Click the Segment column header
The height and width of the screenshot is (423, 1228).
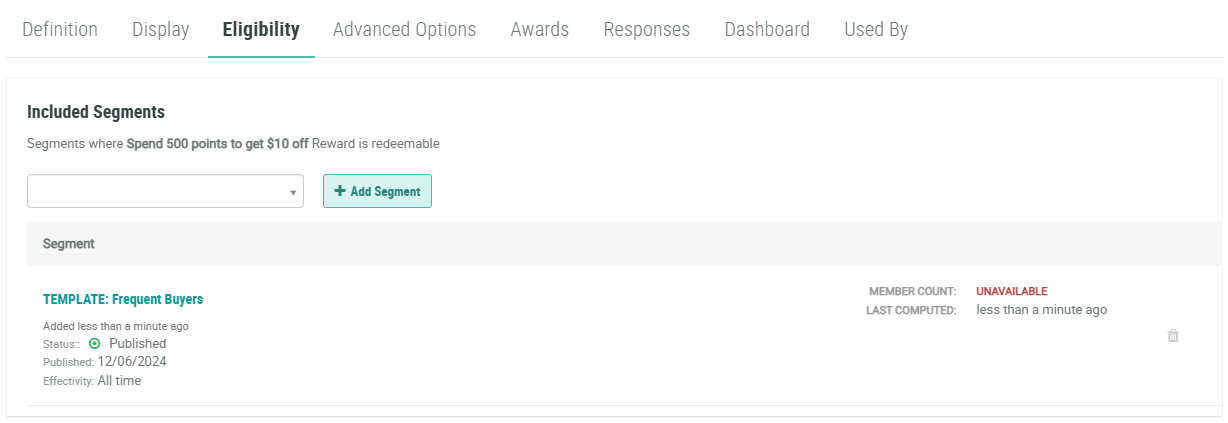pos(68,243)
